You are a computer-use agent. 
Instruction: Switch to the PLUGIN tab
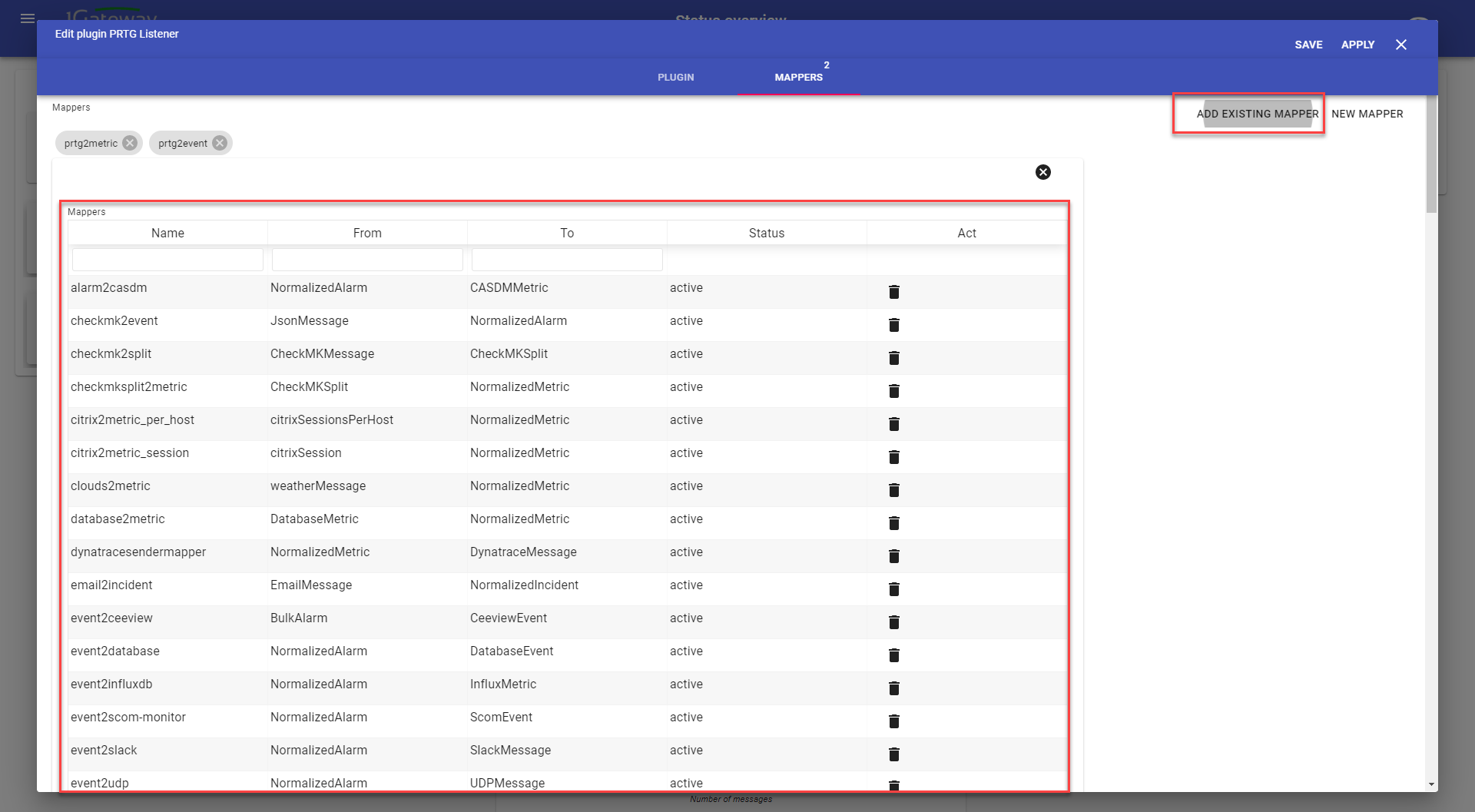click(675, 77)
